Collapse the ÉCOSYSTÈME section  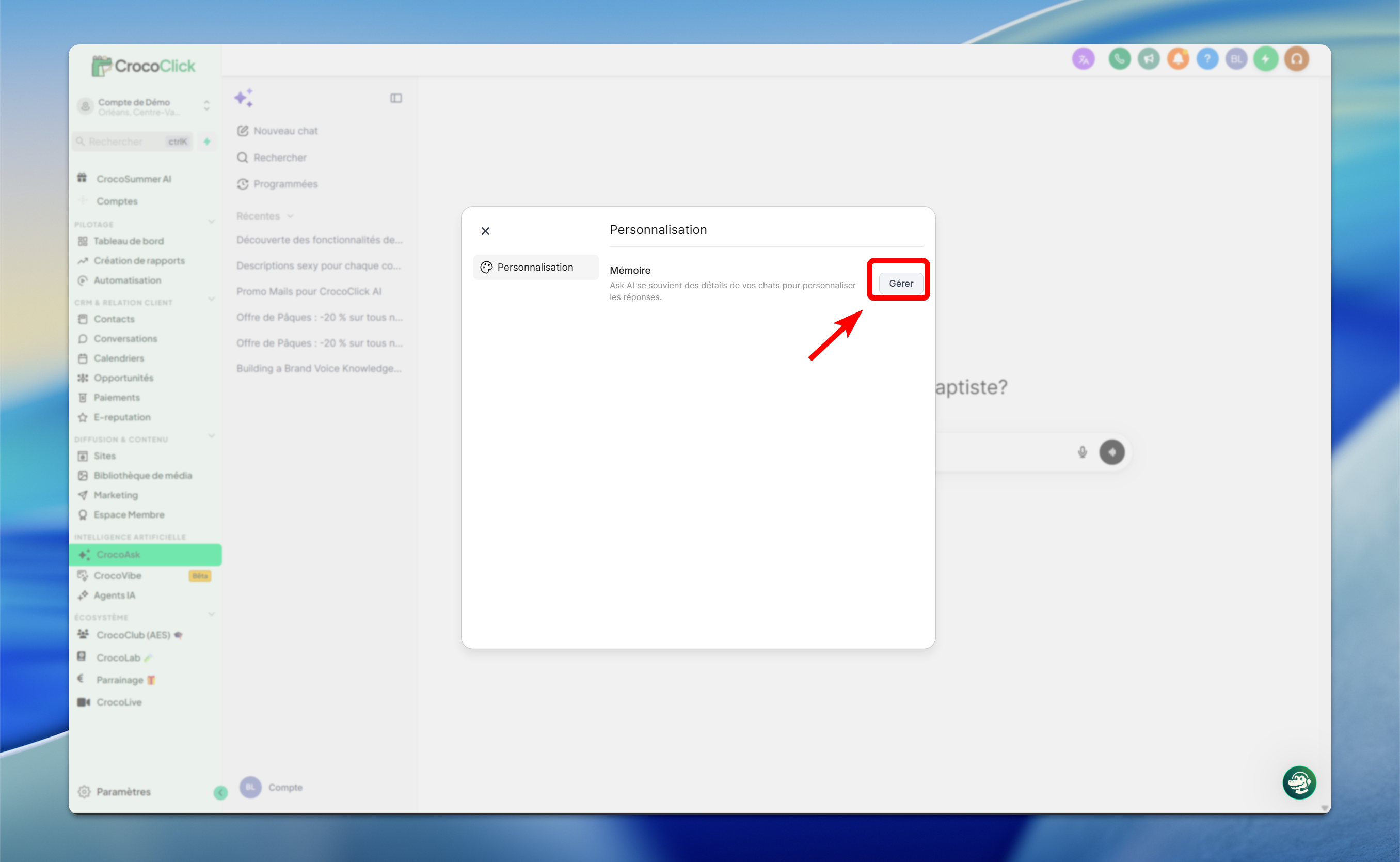(x=212, y=615)
